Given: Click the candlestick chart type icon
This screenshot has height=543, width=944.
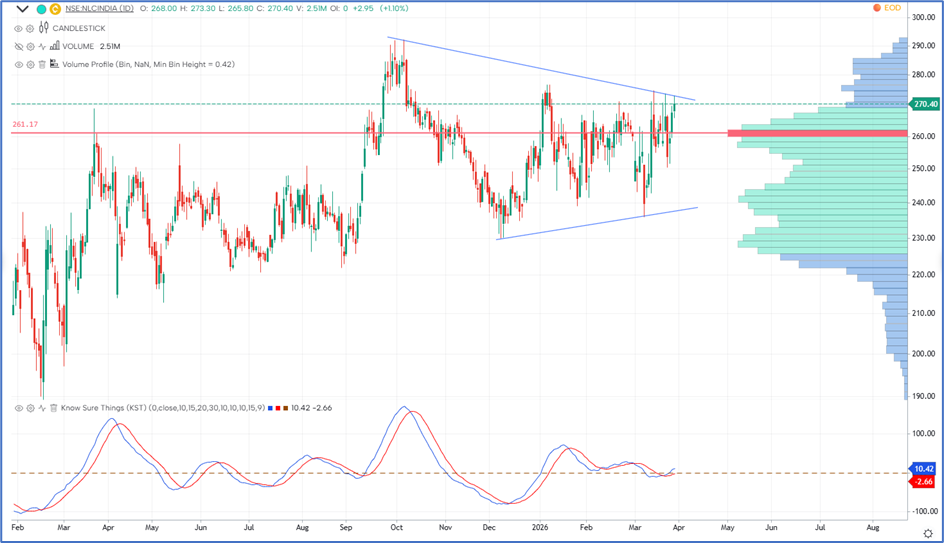Looking at the screenshot, I should (43, 28).
